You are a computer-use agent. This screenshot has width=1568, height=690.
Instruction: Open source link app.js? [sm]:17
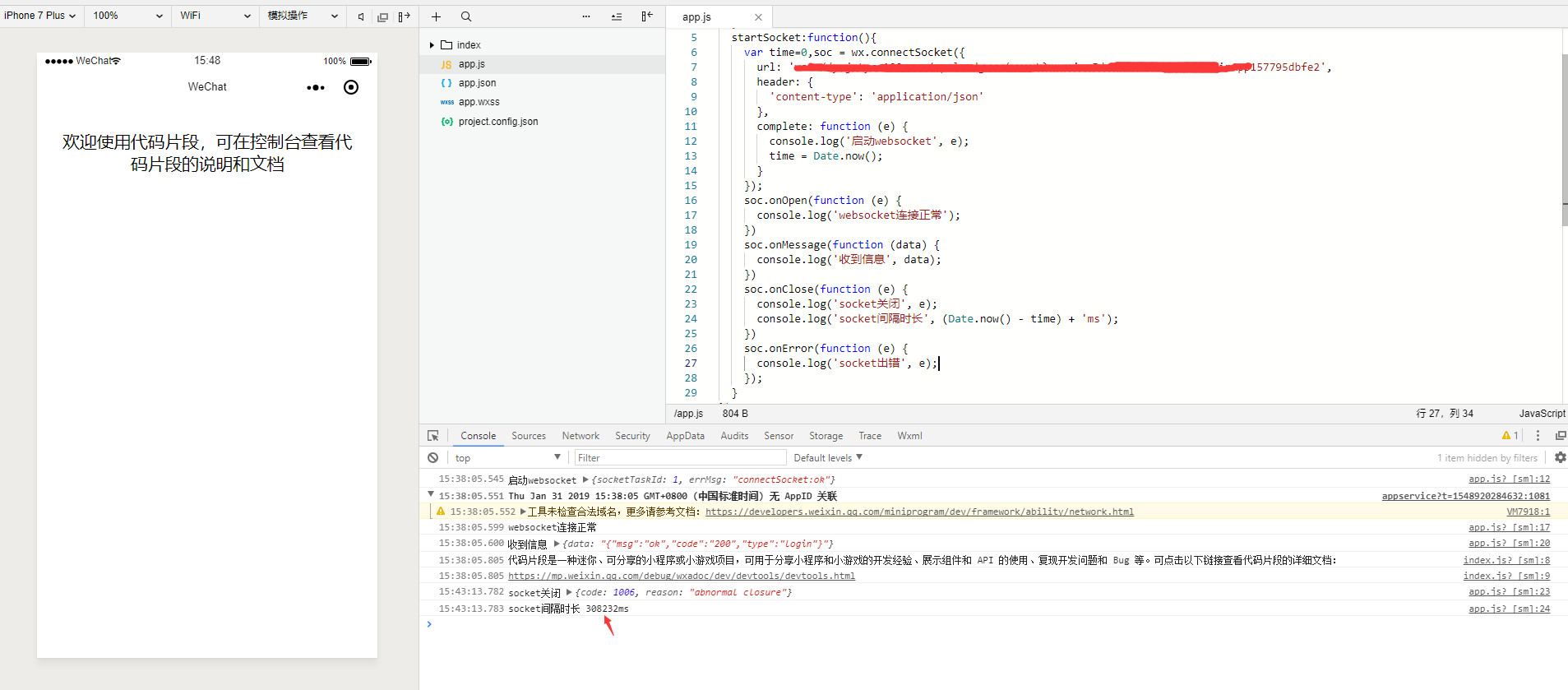tap(1509, 528)
